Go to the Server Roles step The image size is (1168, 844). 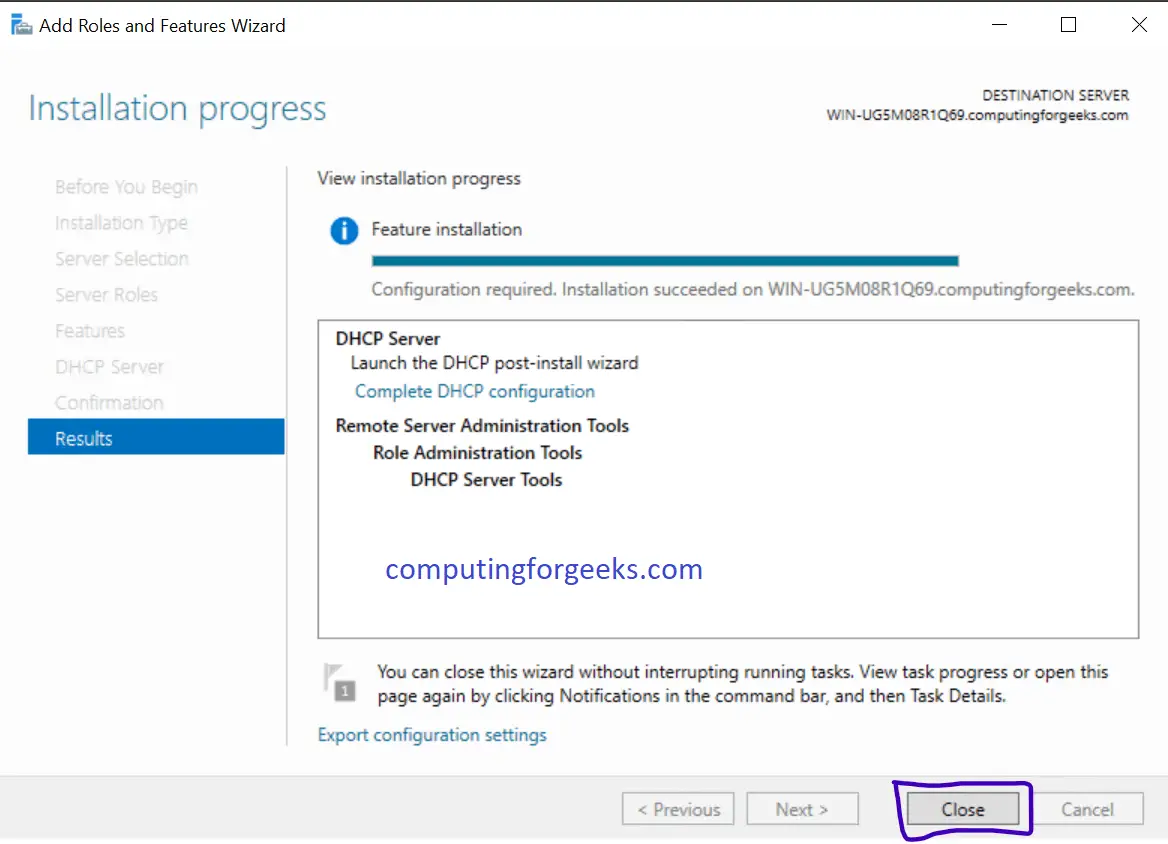(x=106, y=295)
